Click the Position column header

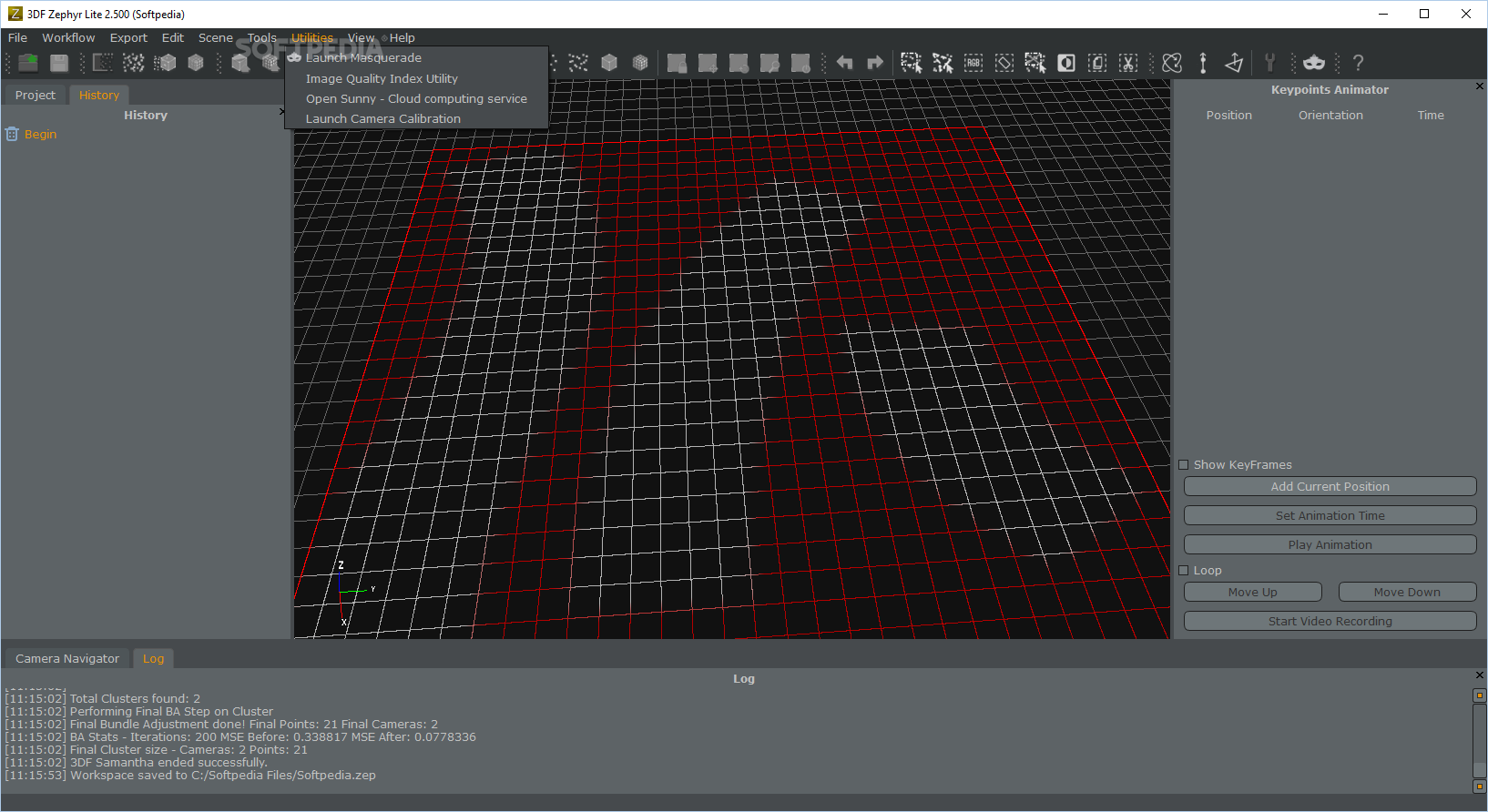click(x=1229, y=116)
